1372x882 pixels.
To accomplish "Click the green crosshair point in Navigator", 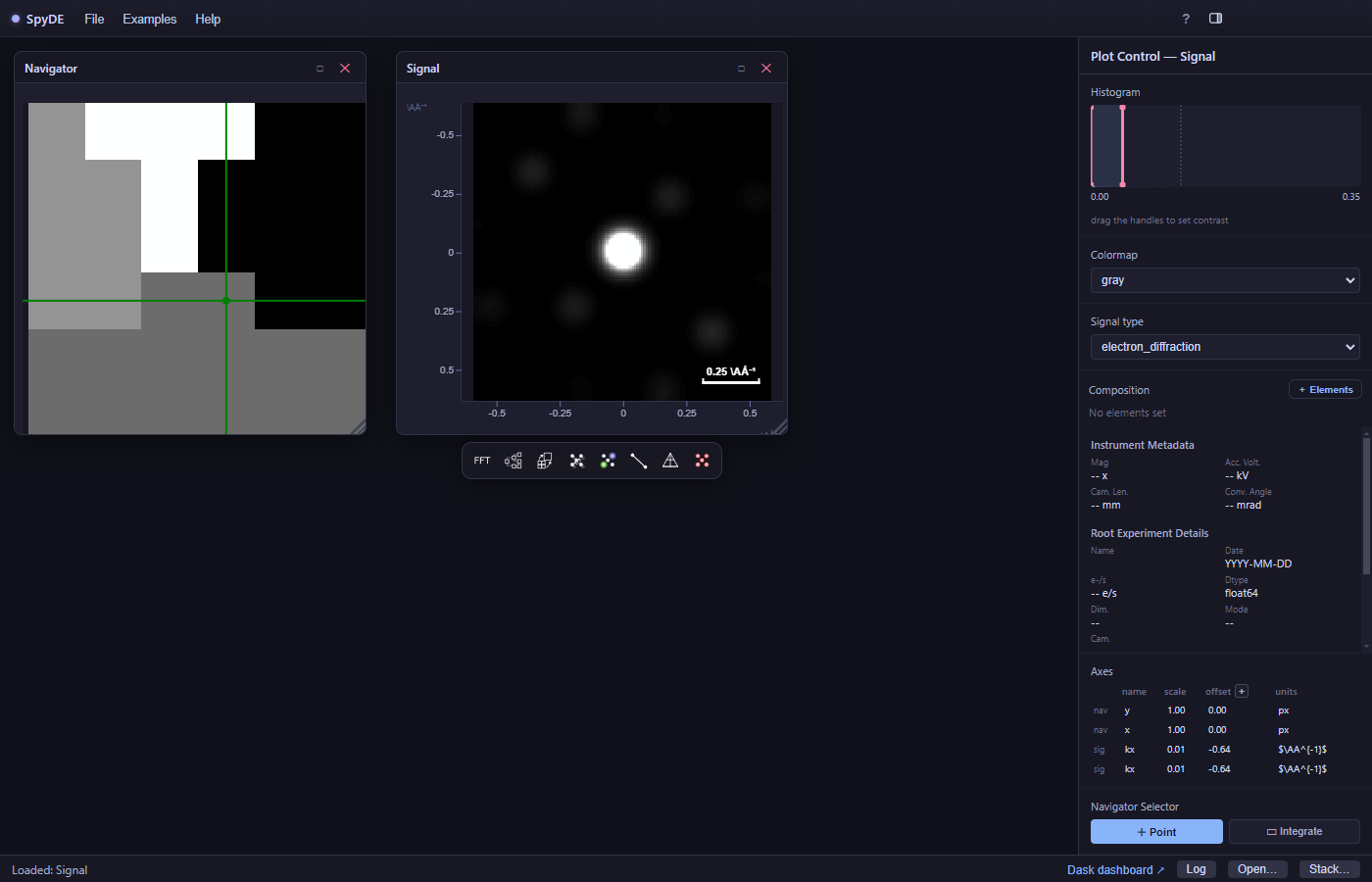I will point(226,301).
